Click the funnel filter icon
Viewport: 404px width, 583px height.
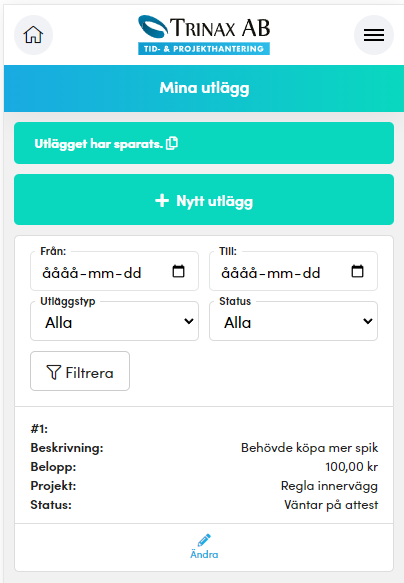(x=54, y=372)
